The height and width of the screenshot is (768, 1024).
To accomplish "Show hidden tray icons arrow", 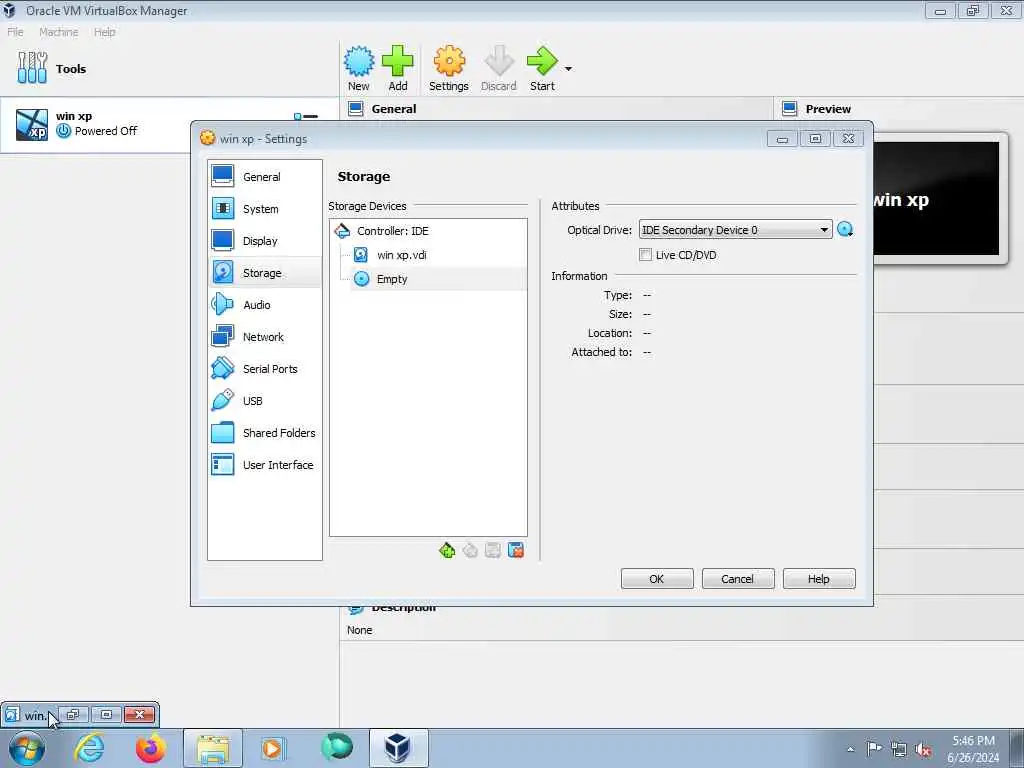I will pos(850,749).
